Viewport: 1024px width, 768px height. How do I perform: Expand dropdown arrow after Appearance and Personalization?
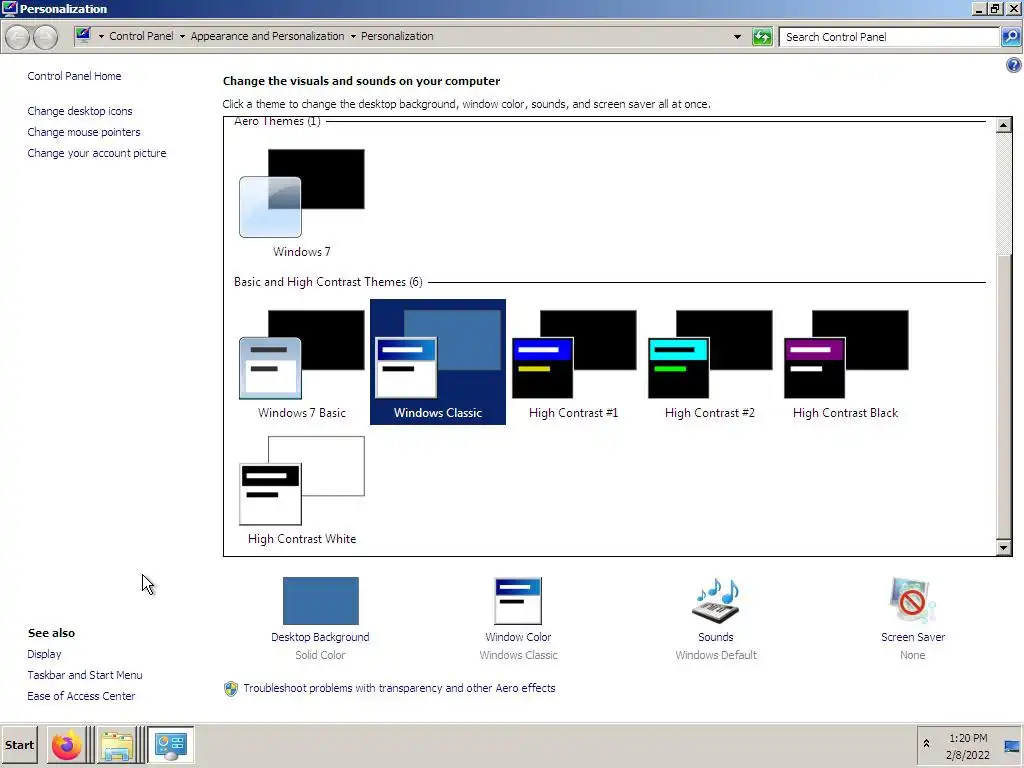353,37
